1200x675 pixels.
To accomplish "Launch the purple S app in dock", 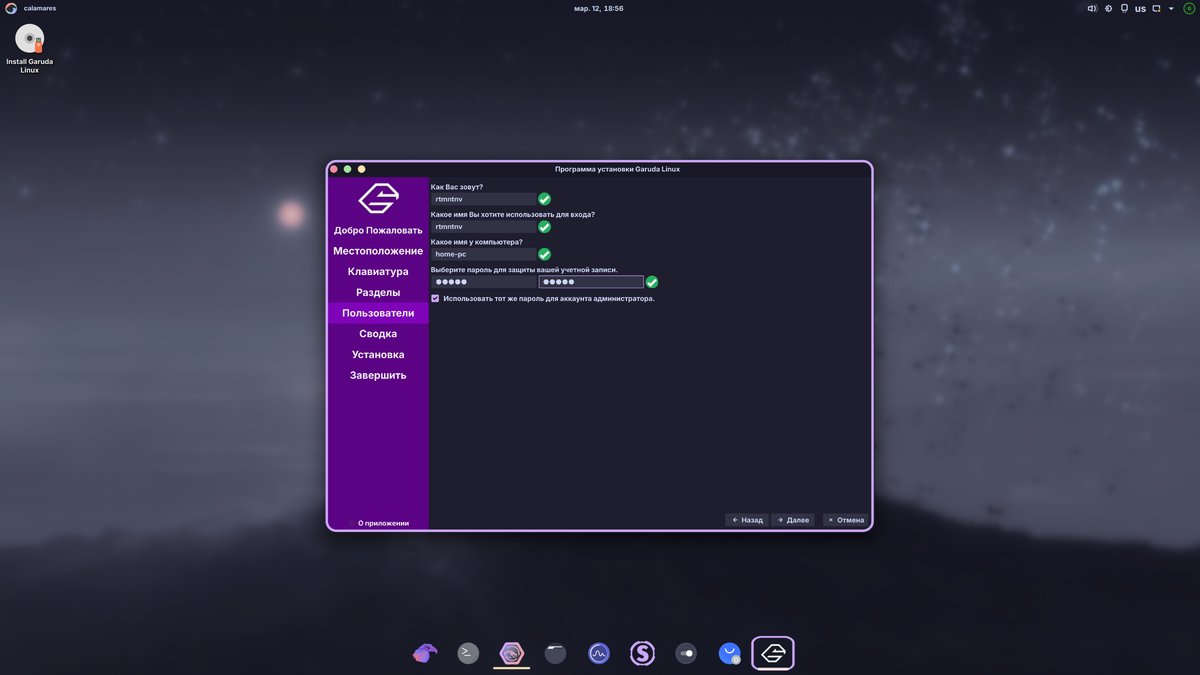I will [642, 653].
